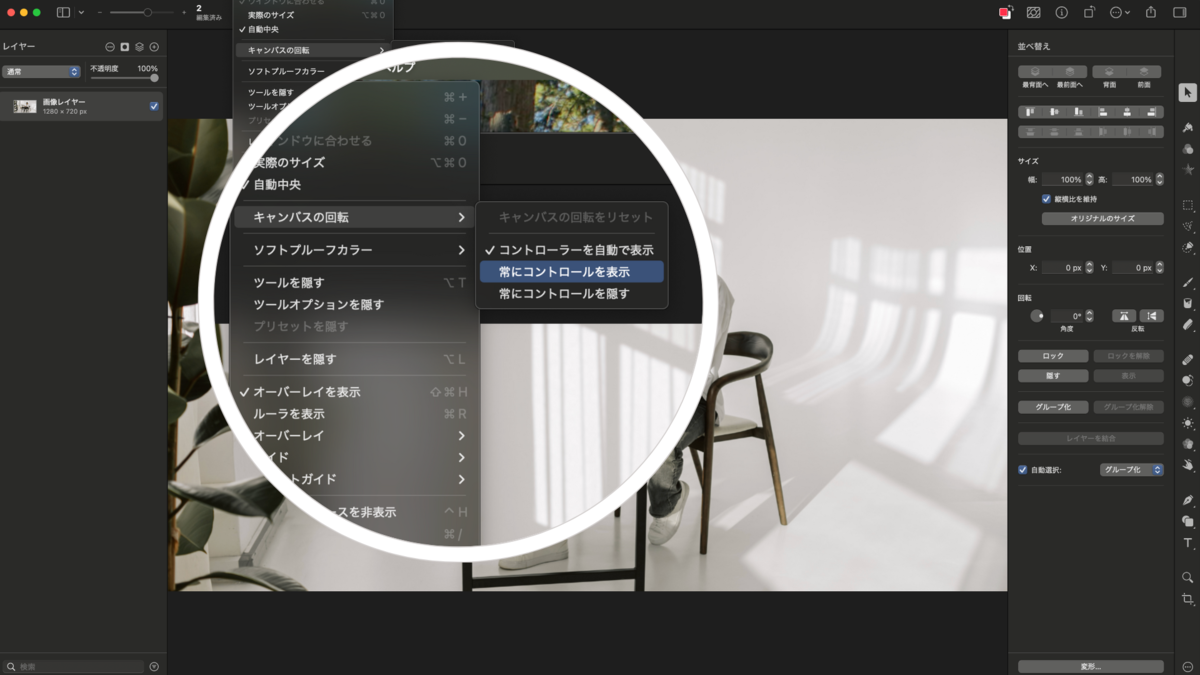Toggle 自動選択 checkbox
Image resolution: width=1200 pixels, height=675 pixels.
[1023, 469]
